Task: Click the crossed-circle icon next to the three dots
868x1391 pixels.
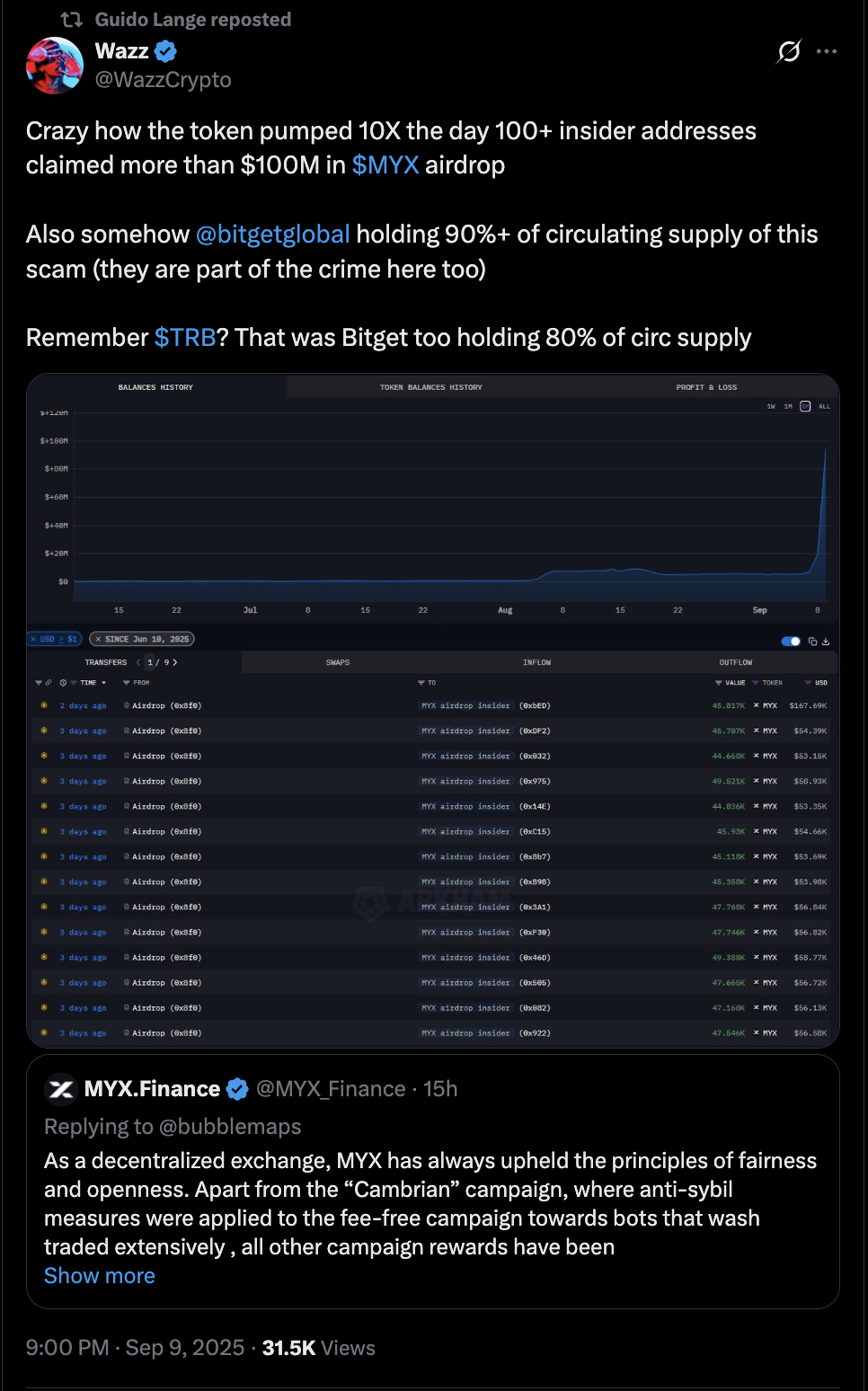Action: click(x=787, y=52)
